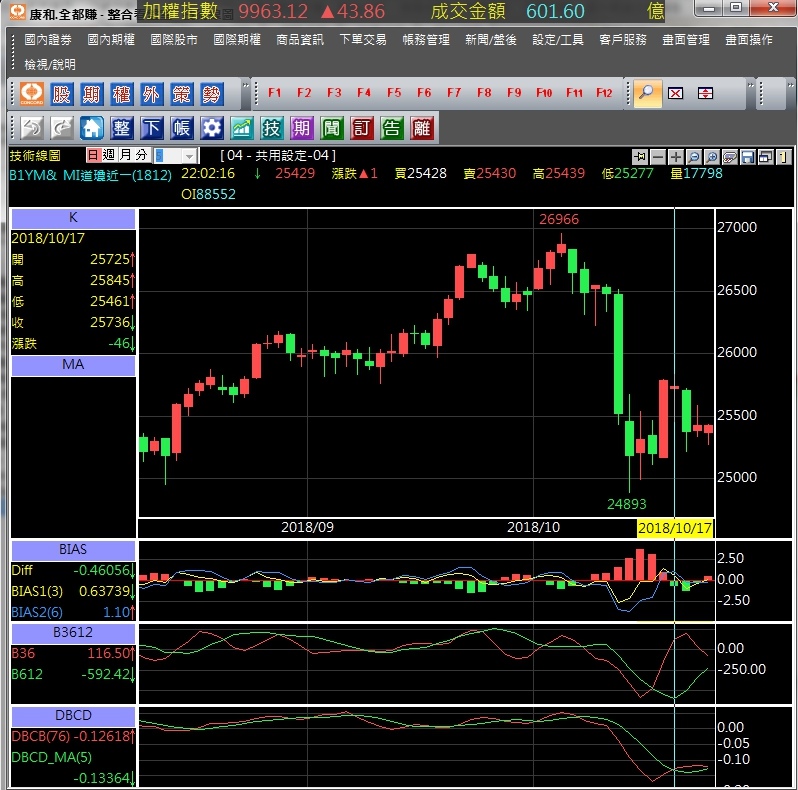This screenshot has height=790, width=798.
Task: Click the K panel header
Action: pyautogui.click(x=73, y=218)
